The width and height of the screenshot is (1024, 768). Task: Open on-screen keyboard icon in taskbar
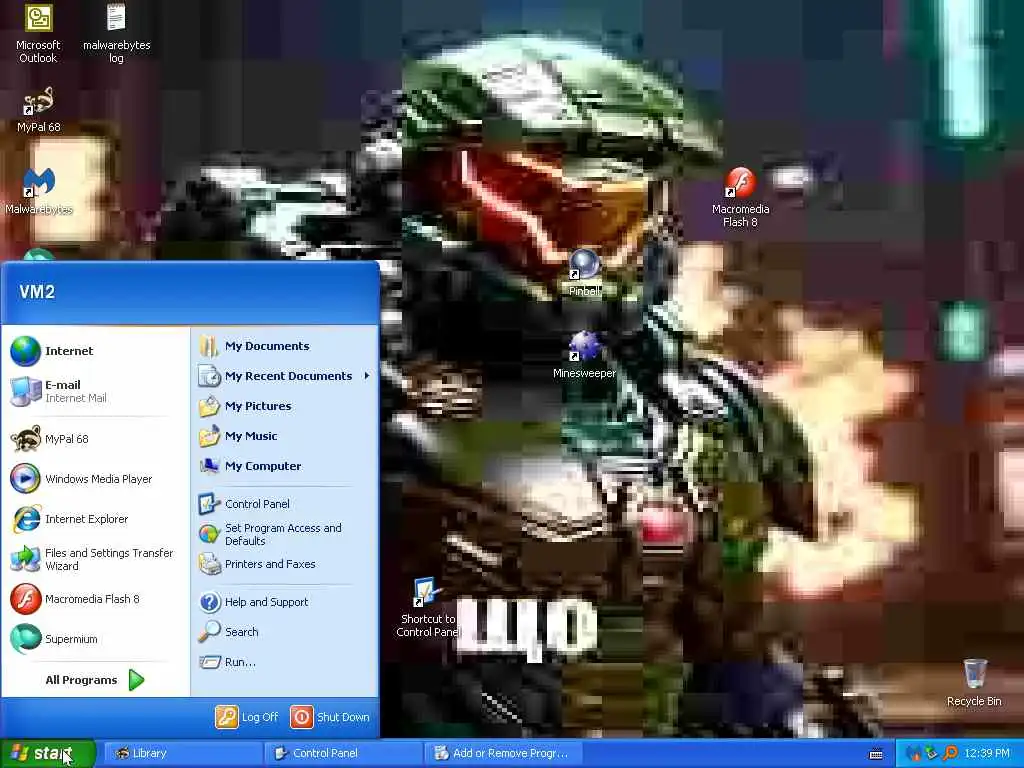point(876,754)
